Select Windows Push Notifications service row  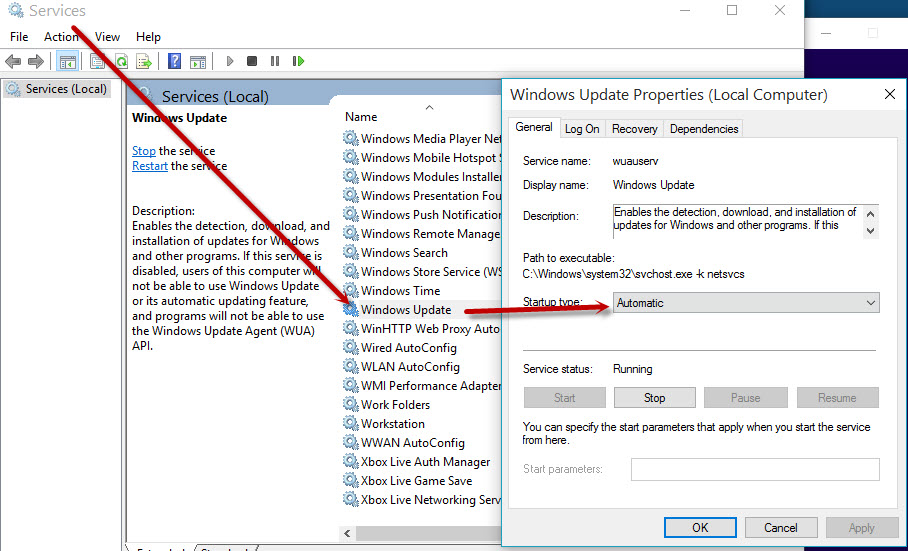click(422, 215)
